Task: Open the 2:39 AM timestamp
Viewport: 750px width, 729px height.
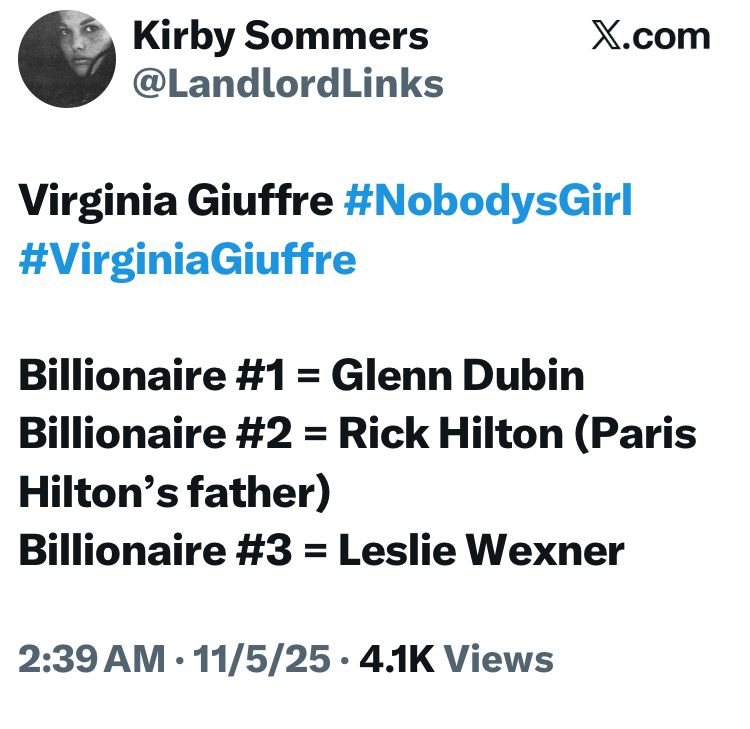Action: click(92, 660)
